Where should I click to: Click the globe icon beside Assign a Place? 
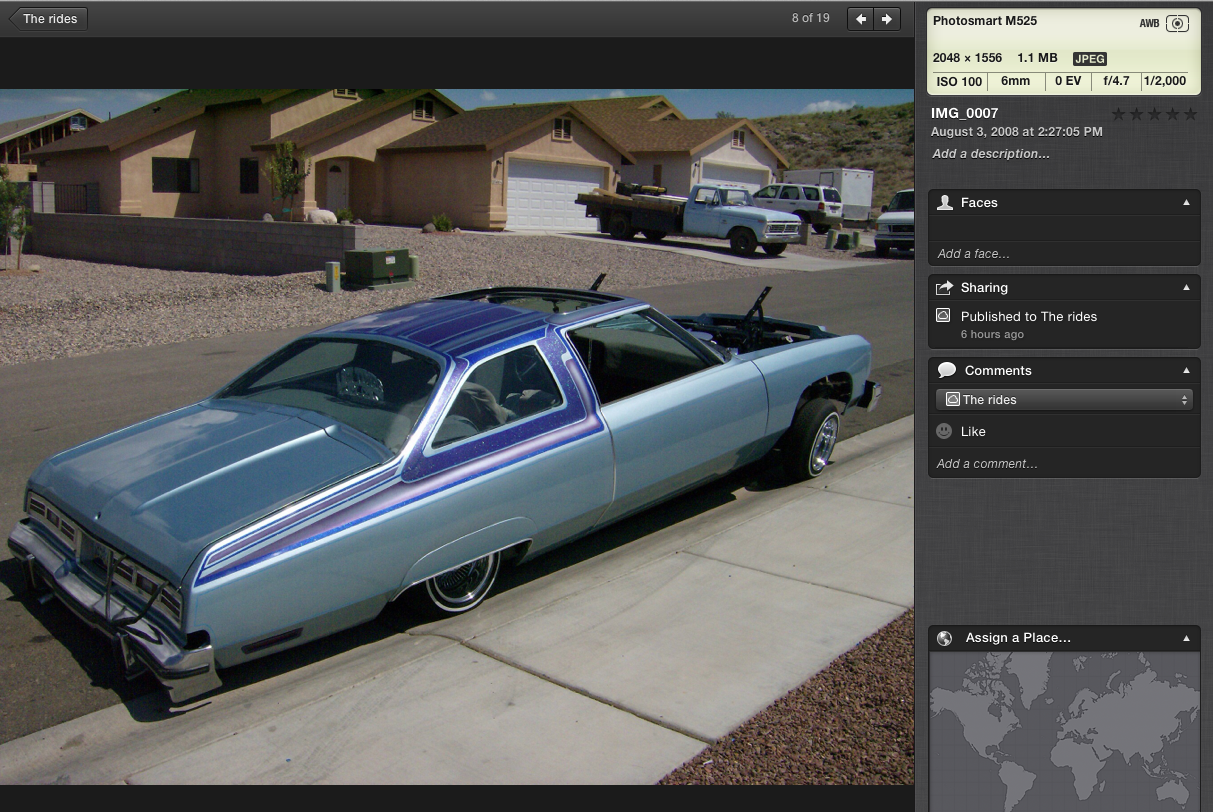tap(945, 638)
